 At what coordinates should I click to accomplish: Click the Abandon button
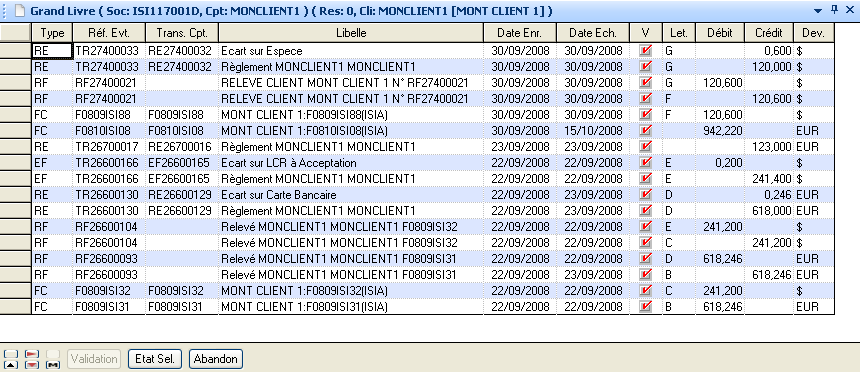point(216,359)
